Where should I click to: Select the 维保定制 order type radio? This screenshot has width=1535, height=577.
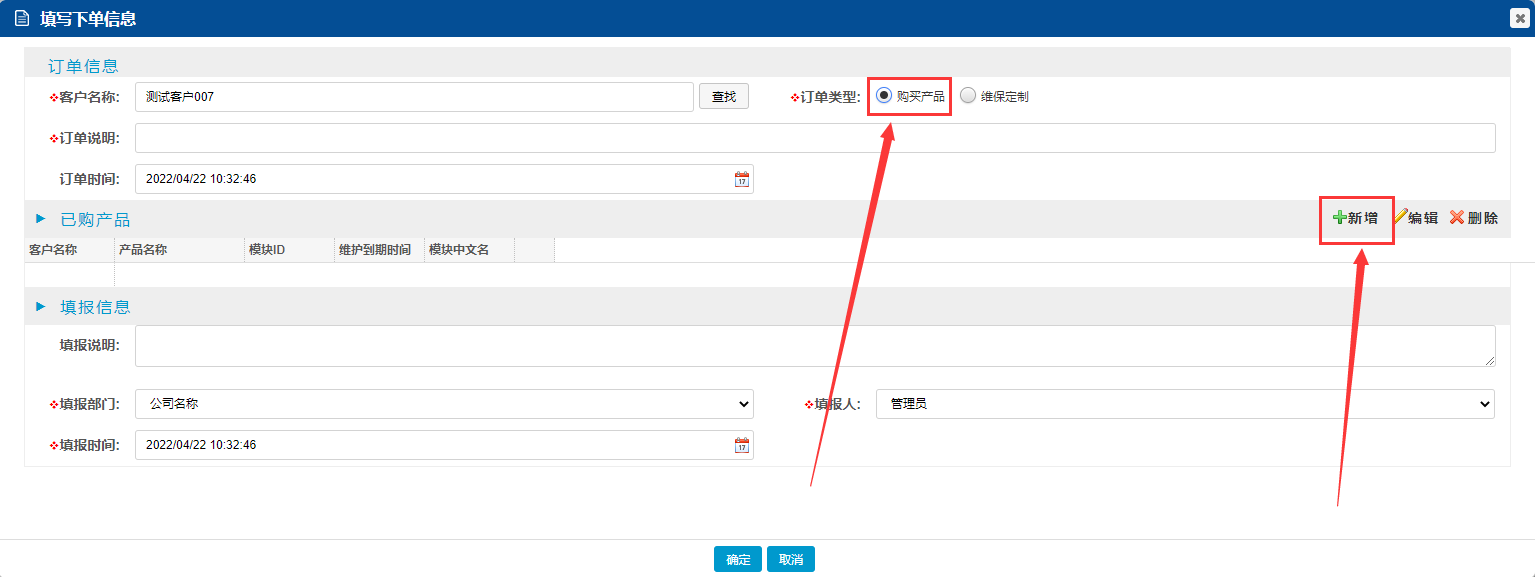(967, 96)
